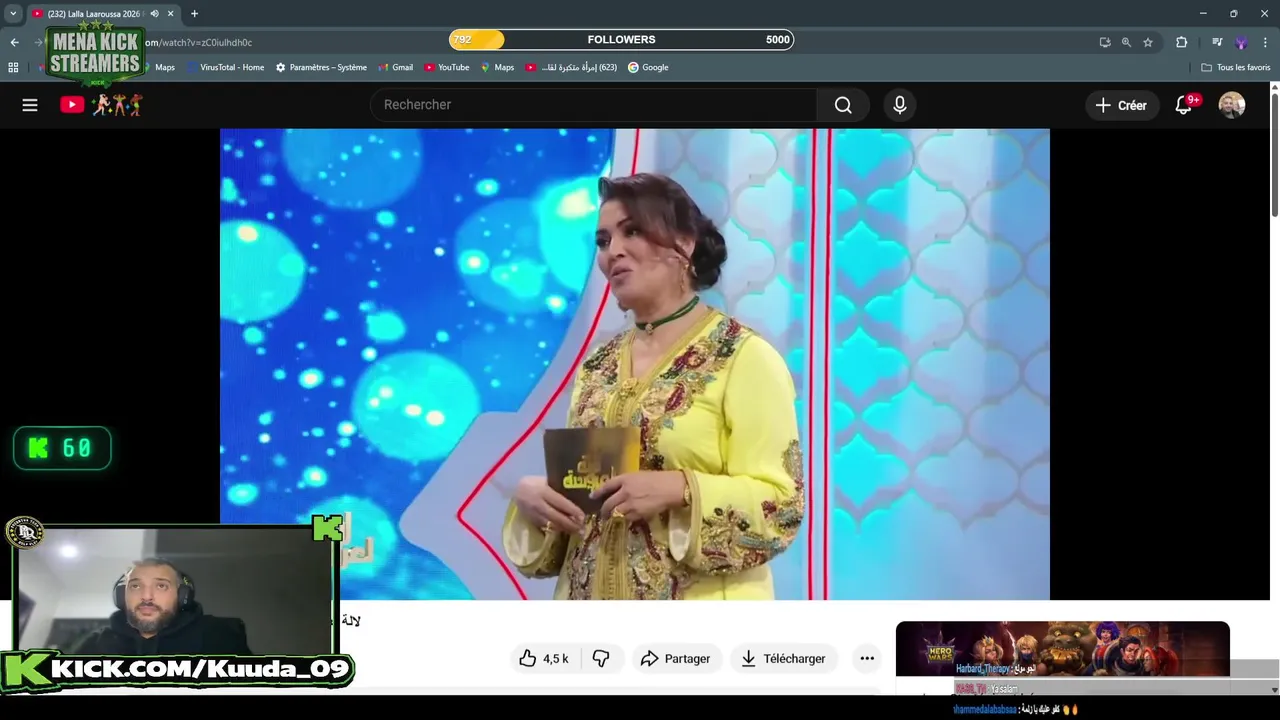Open the YouTube account avatar menu

(1232, 105)
